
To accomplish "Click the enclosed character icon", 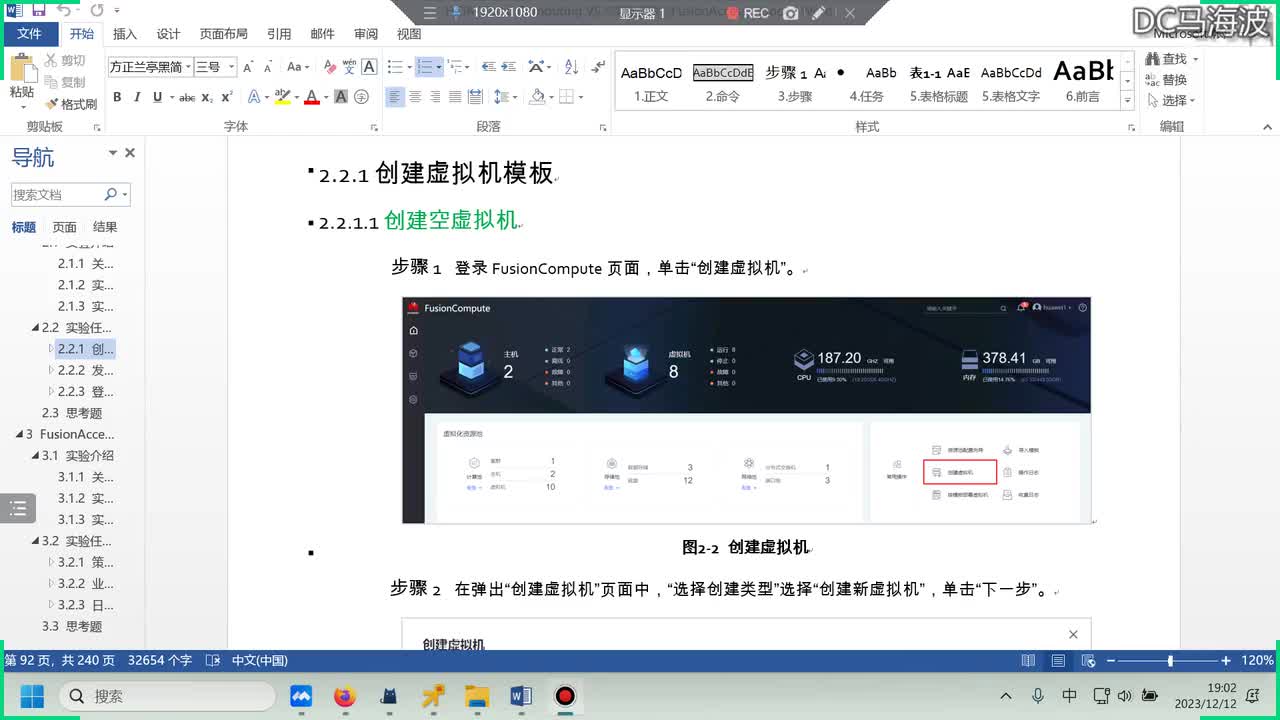I will [x=361, y=97].
